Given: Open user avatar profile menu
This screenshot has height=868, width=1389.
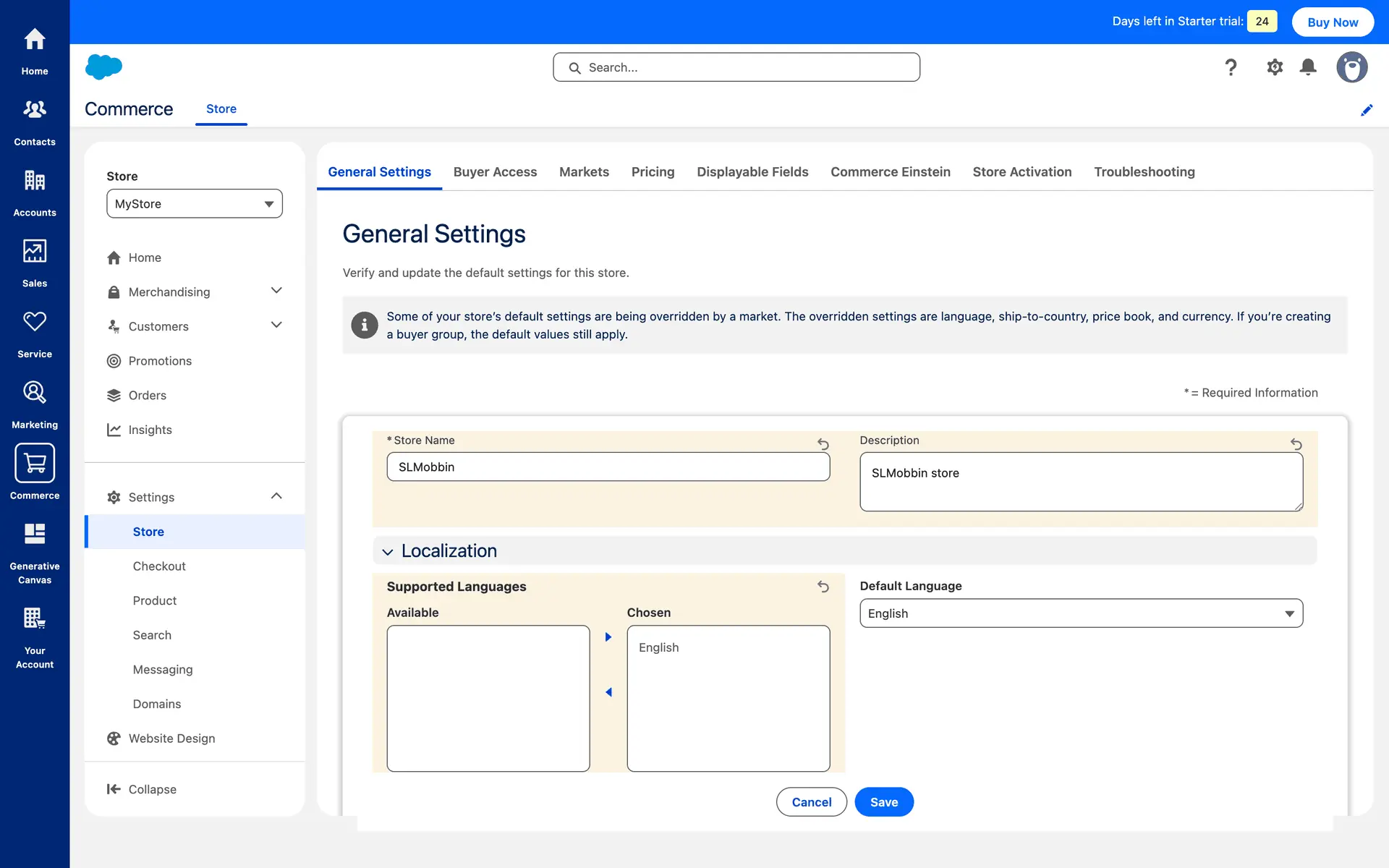Looking at the screenshot, I should pyautogui.click(x=1351, y=67).
